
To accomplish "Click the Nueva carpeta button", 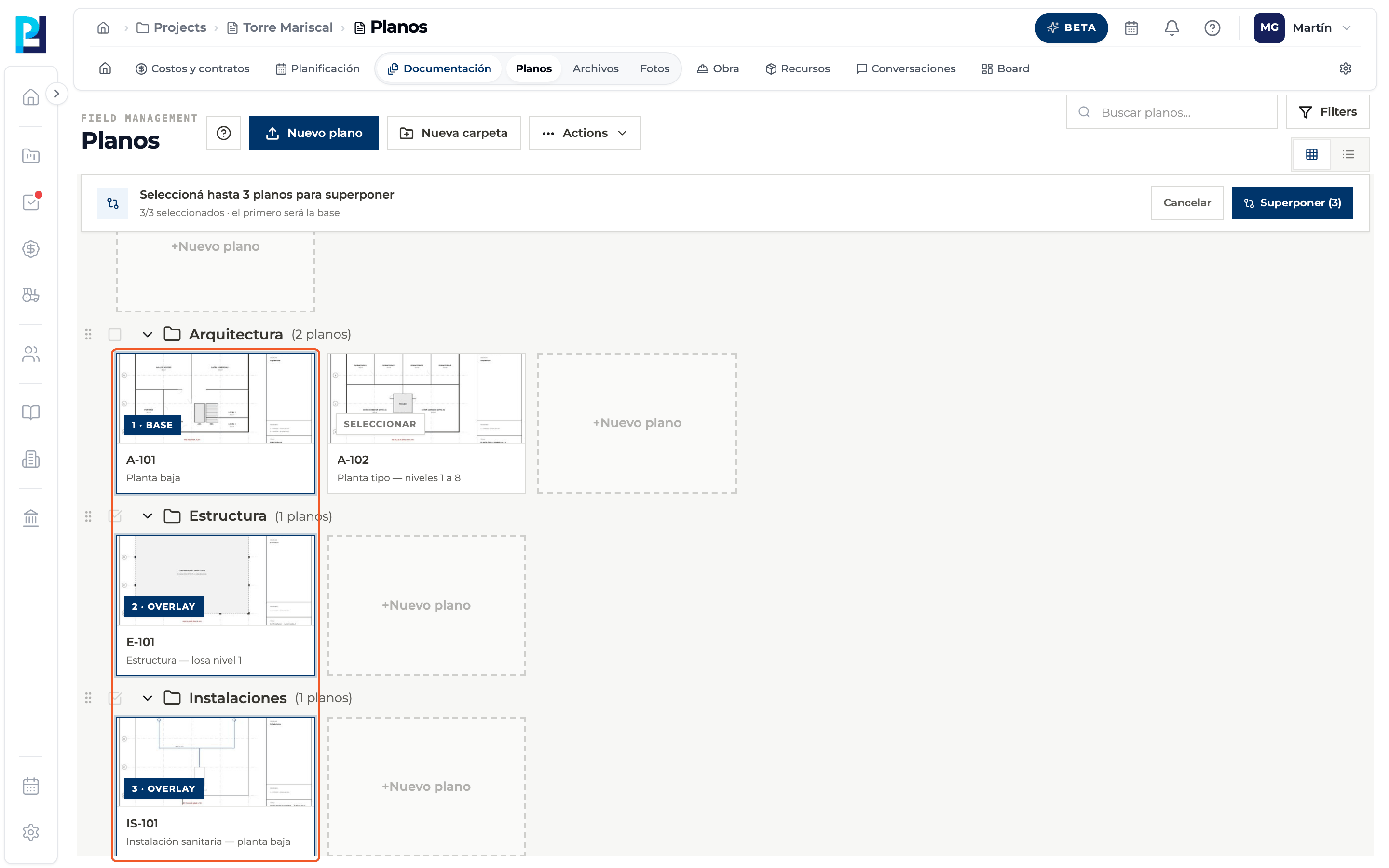I will 453,133.
